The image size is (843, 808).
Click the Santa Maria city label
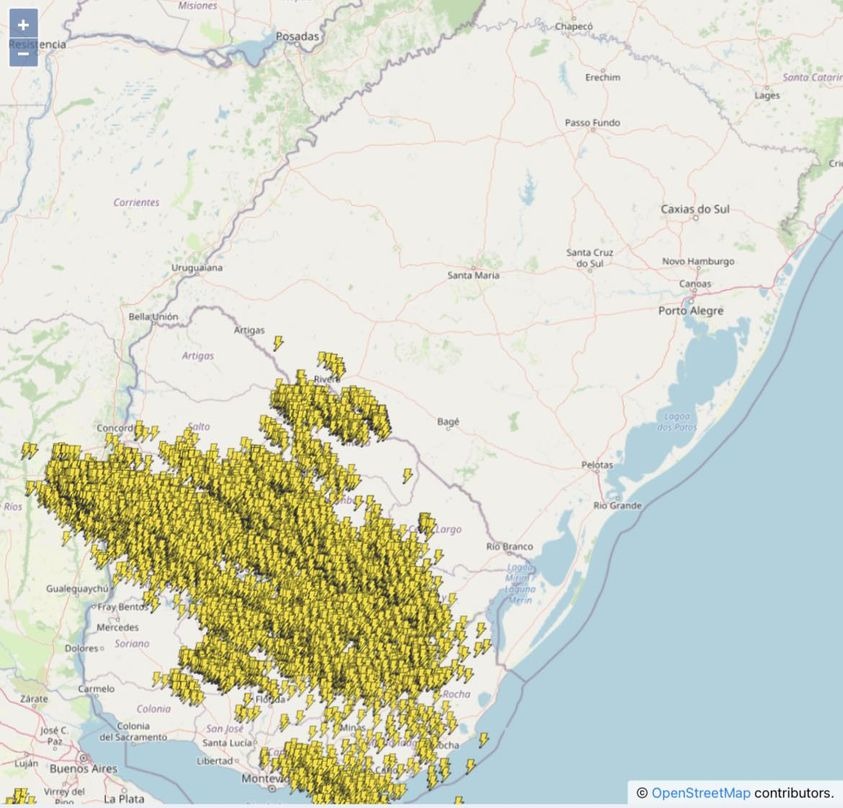tap(473, 275)
